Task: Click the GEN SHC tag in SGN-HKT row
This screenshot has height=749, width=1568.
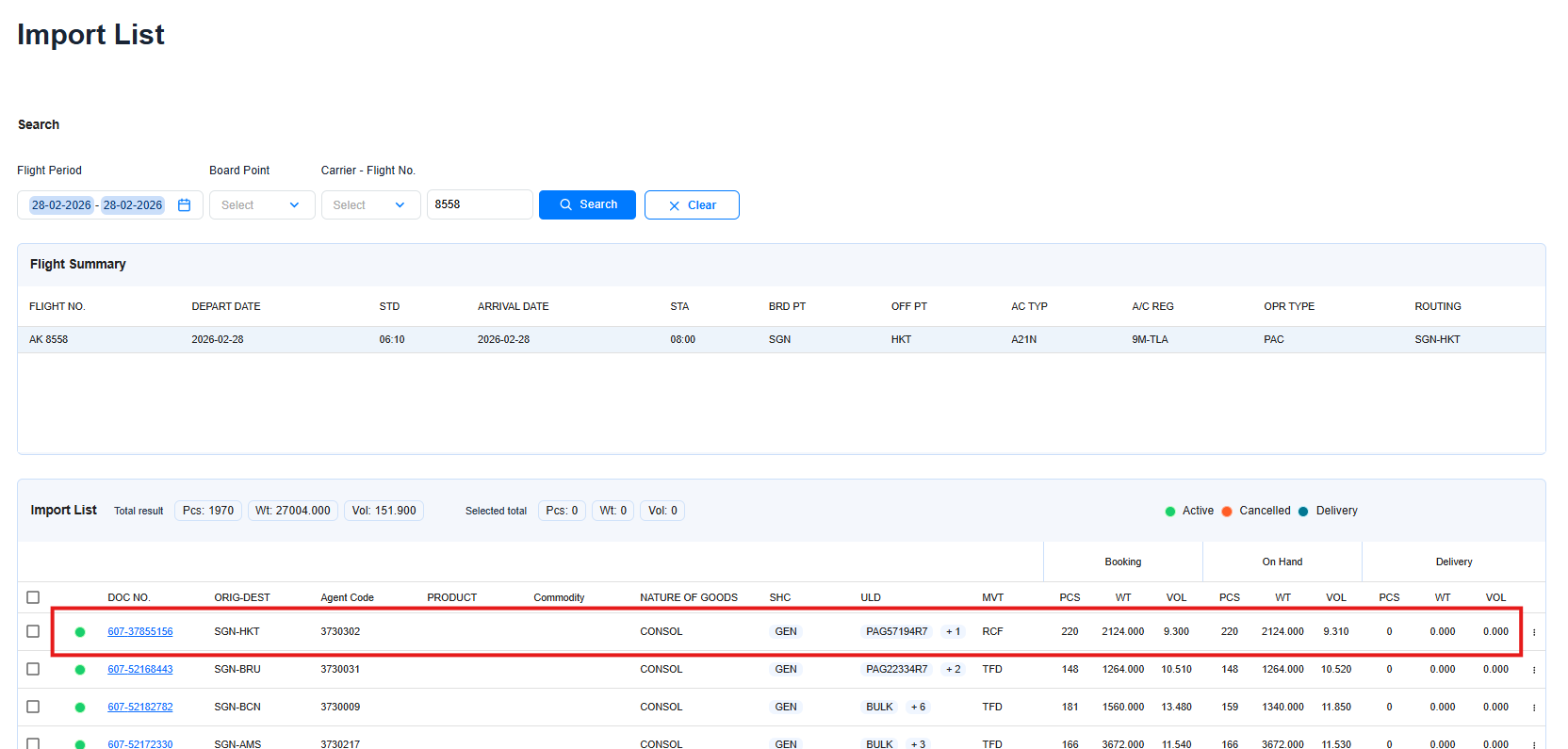Action: pyautogui.click(x=786, y=632)
